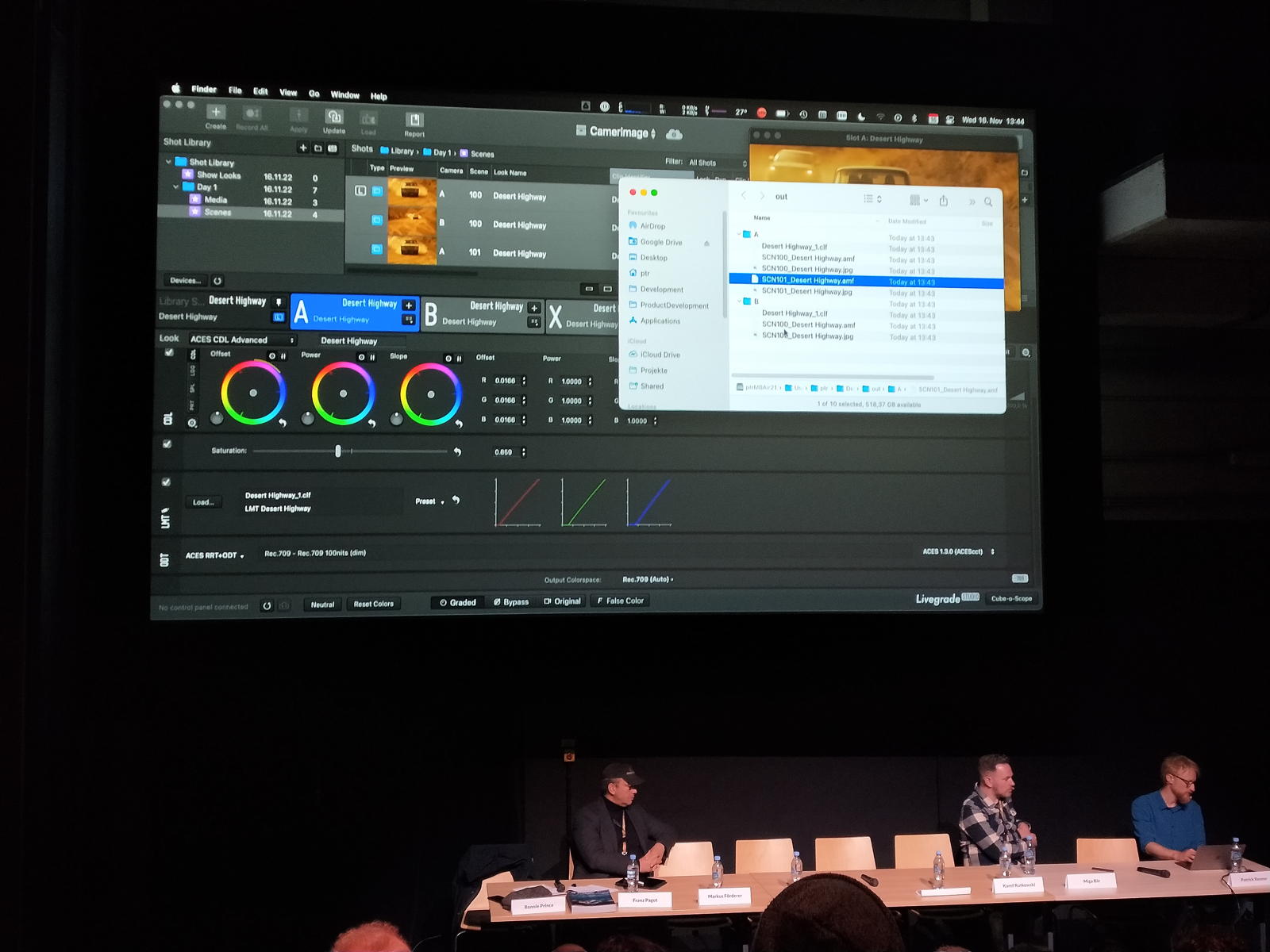Click the Load toolbar icon
The width and height of the screenshot is (1270, 952).
[368, 119]
